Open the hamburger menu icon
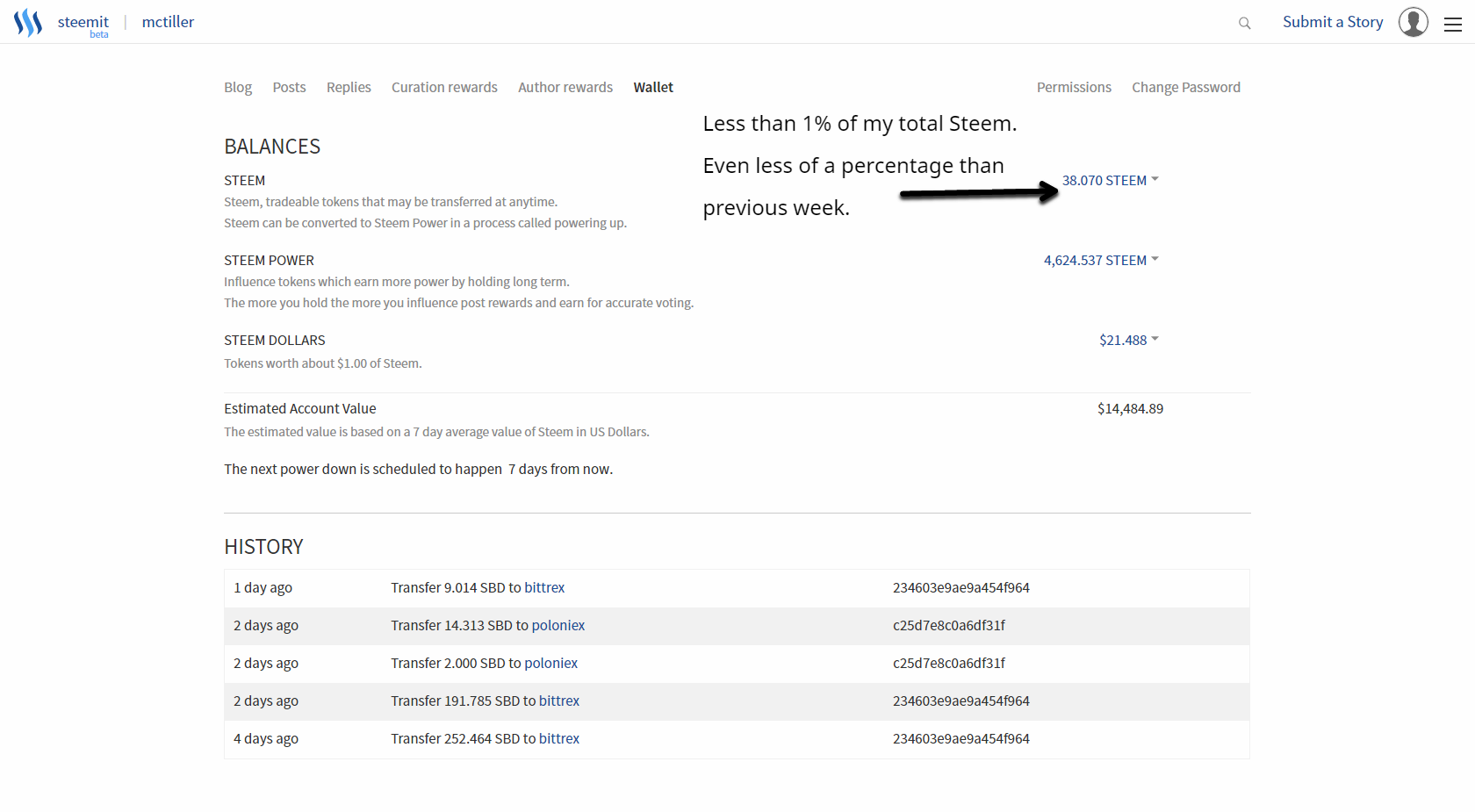The image size is (1475, 812). click(1453, 25)
